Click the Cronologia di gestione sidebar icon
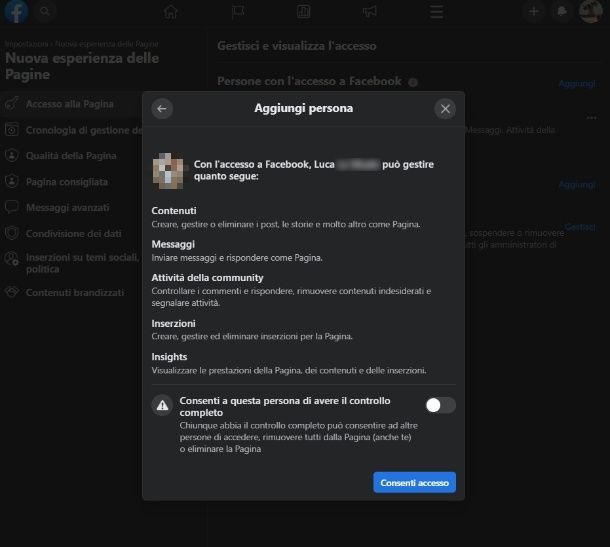Image resolution: width=610 pixels, height=547 pixels. point(12,130)
